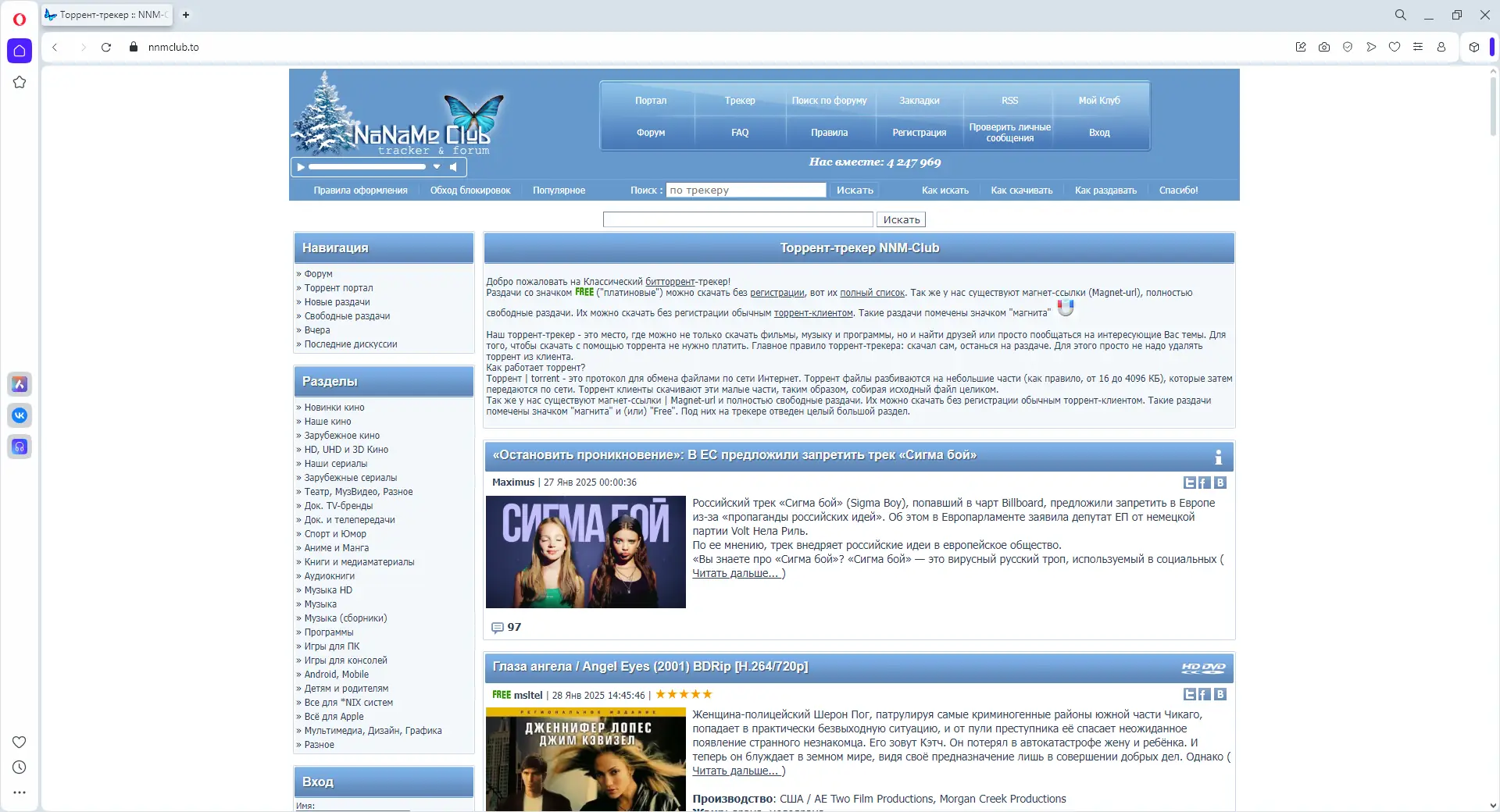Open the shield privacy protection icon
The height and width of the screenshot is (812, 1500).
point(1348,47)
